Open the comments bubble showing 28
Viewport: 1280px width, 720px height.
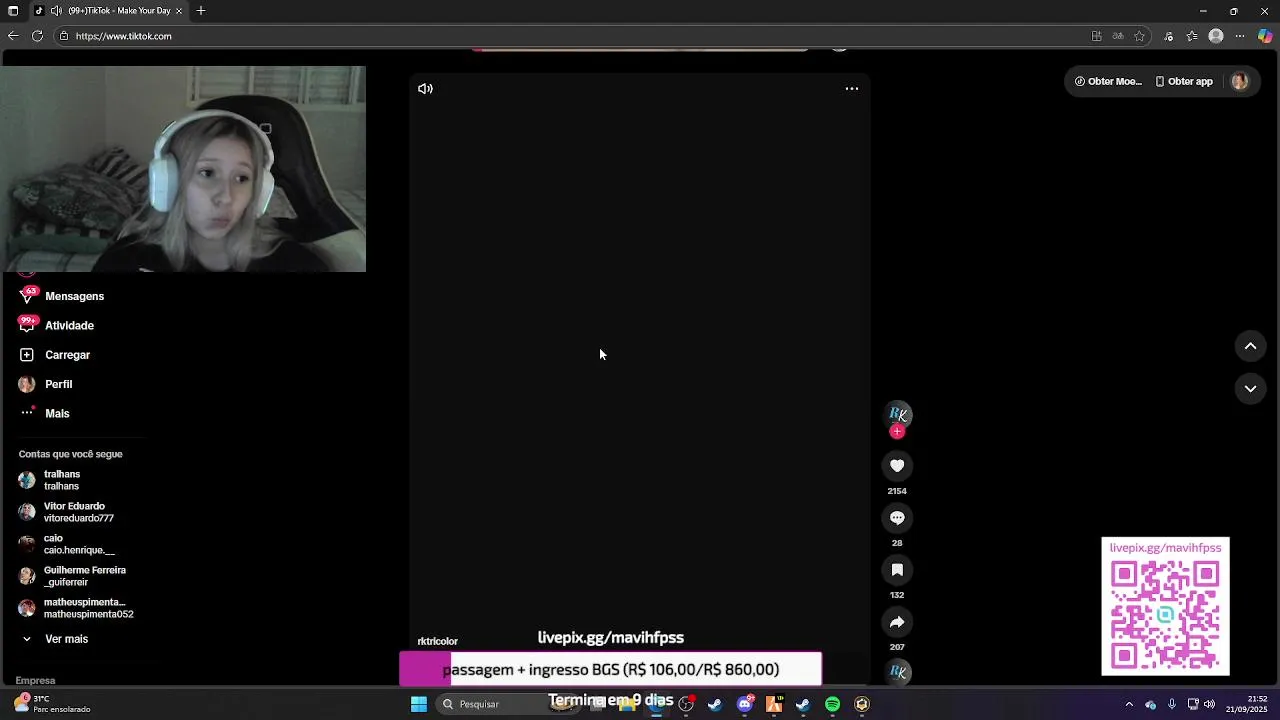897,518
